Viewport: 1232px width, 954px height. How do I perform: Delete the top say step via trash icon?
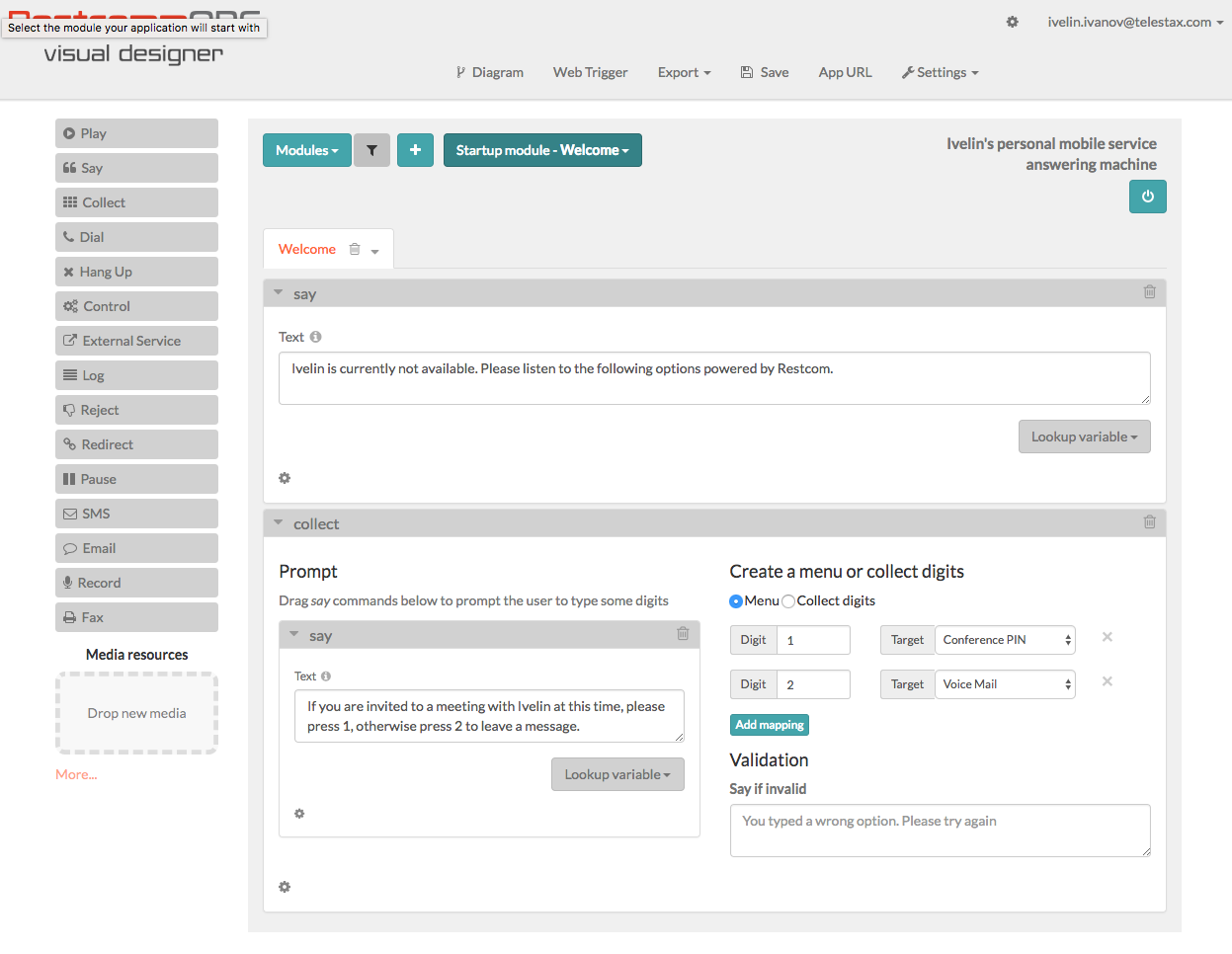(1149, 292)
